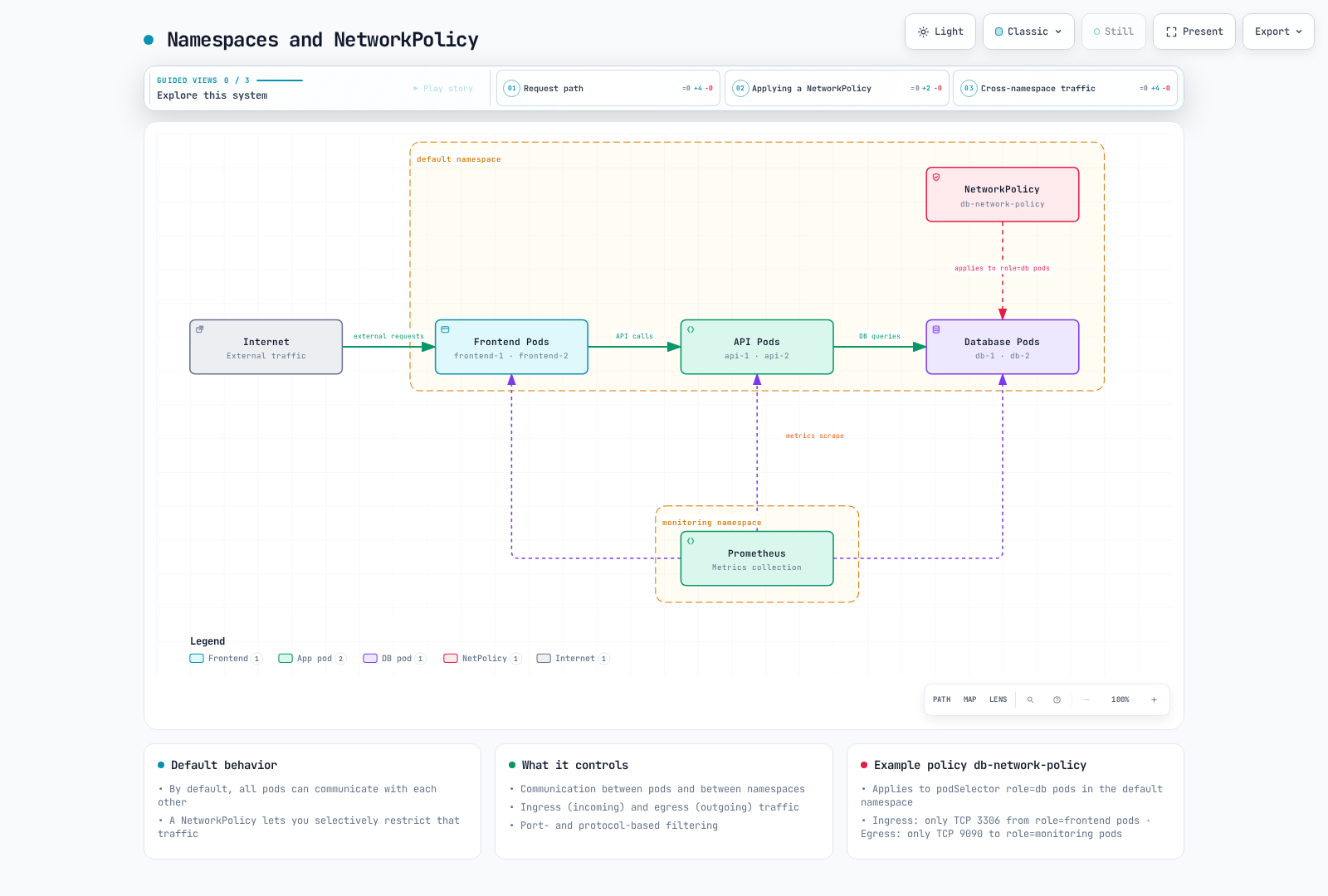Open the Export dropdown menu
The width and height of the screenshot is (1328, 896).
1278,32
